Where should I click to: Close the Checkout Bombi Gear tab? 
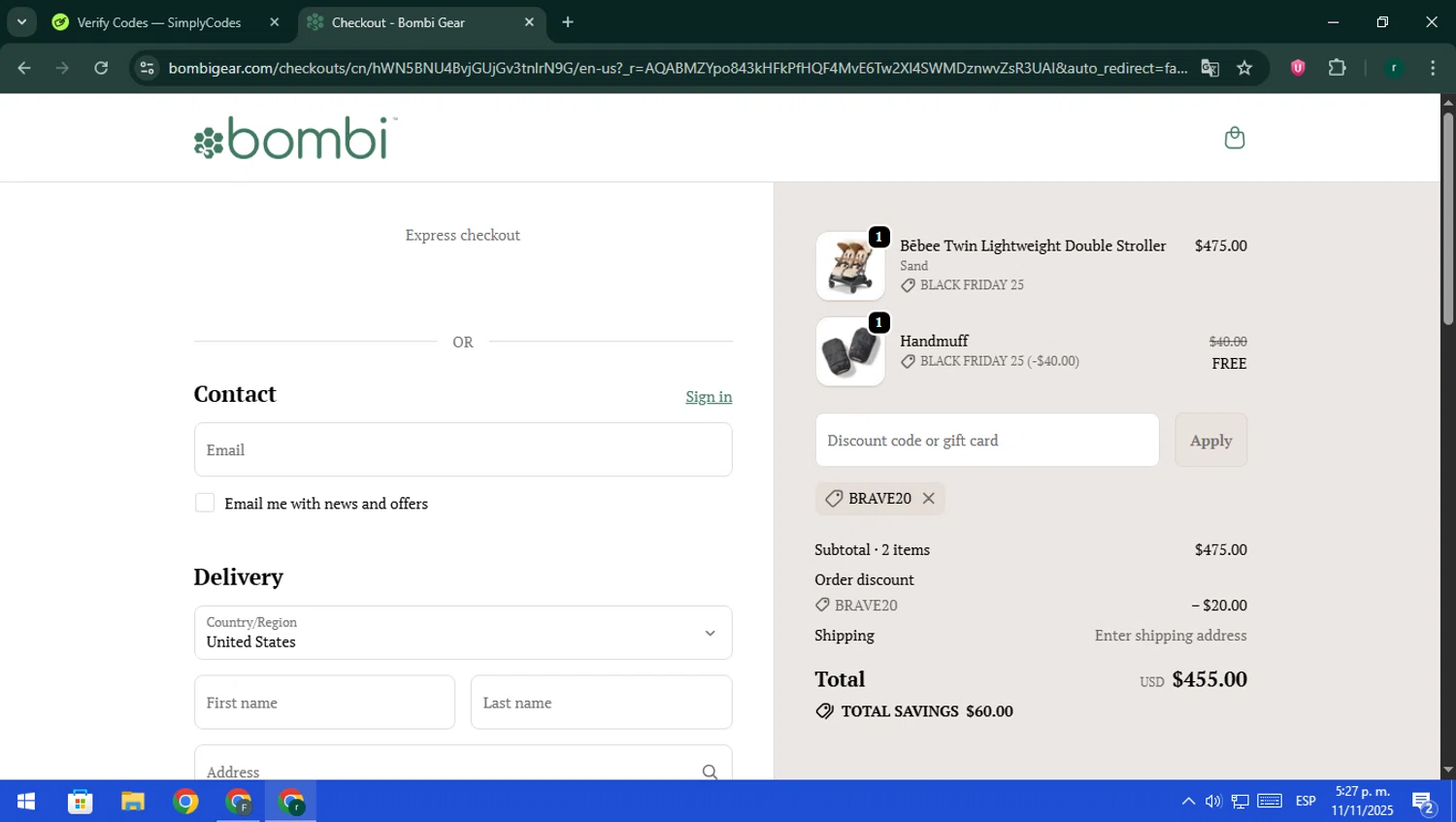[x=529, y=22]
